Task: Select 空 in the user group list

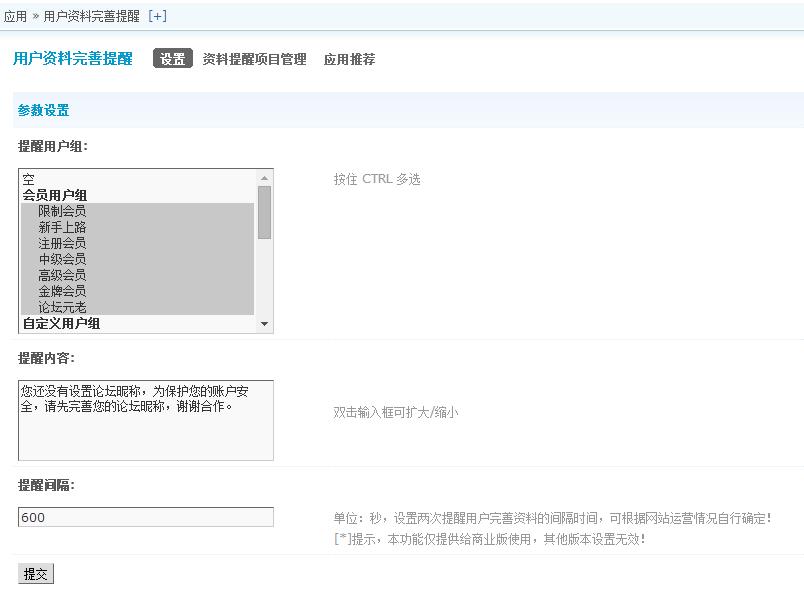Action: click(28, 180)
